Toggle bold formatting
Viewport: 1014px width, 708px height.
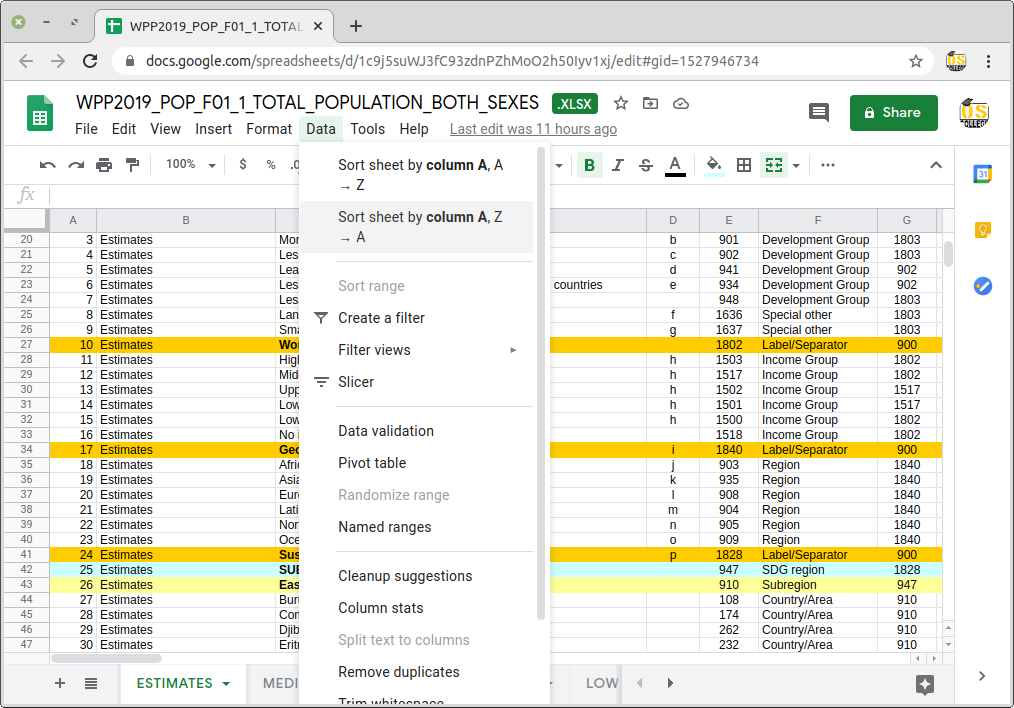point(589,165)
